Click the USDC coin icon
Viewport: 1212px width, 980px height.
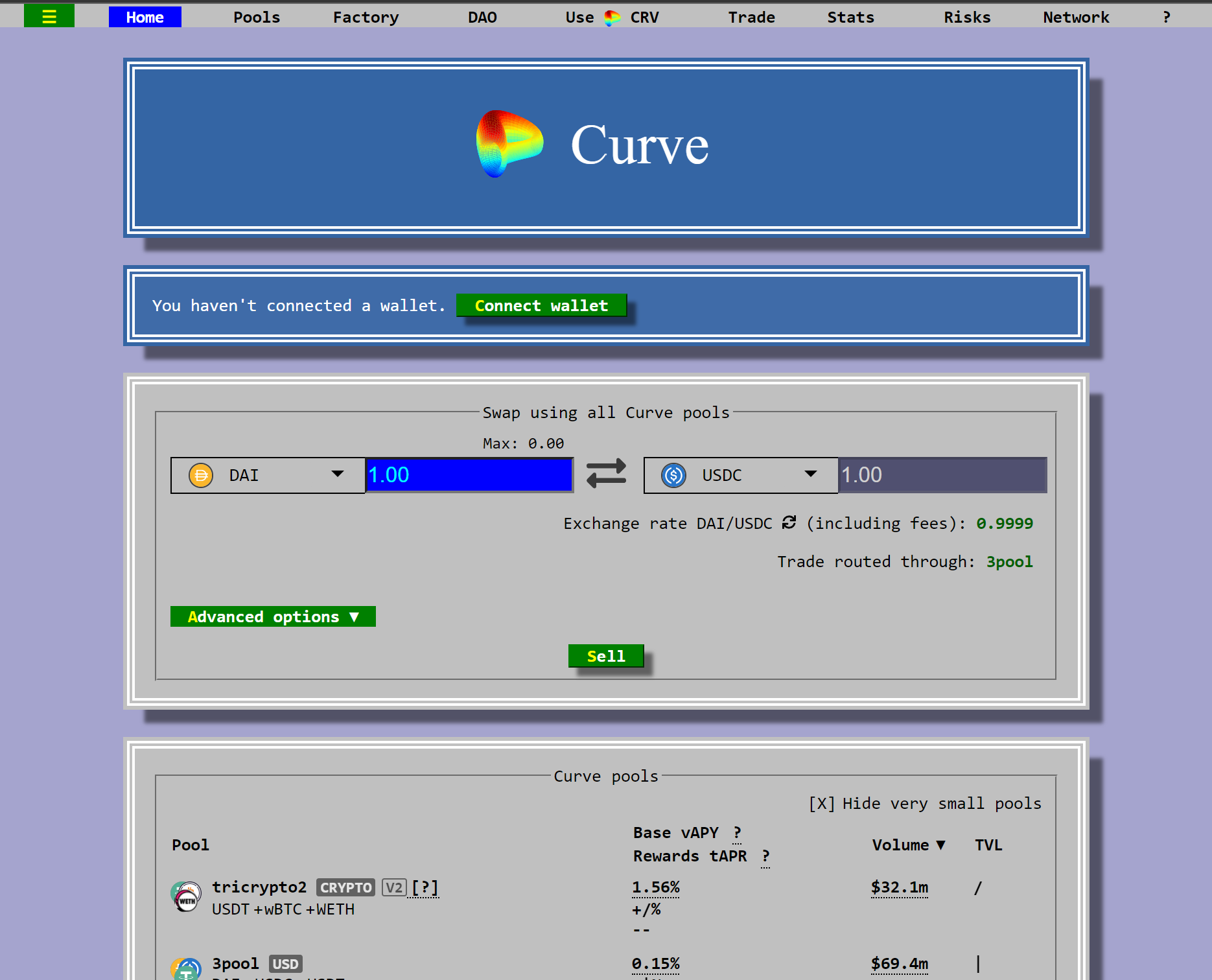674,475
